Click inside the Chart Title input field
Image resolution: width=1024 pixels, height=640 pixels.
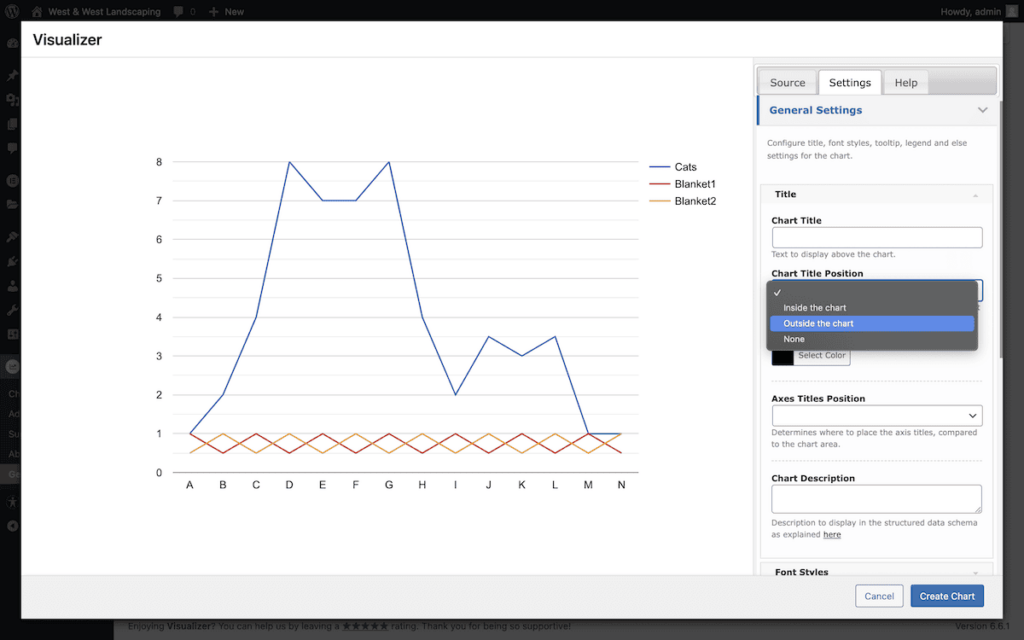(876, 237)
